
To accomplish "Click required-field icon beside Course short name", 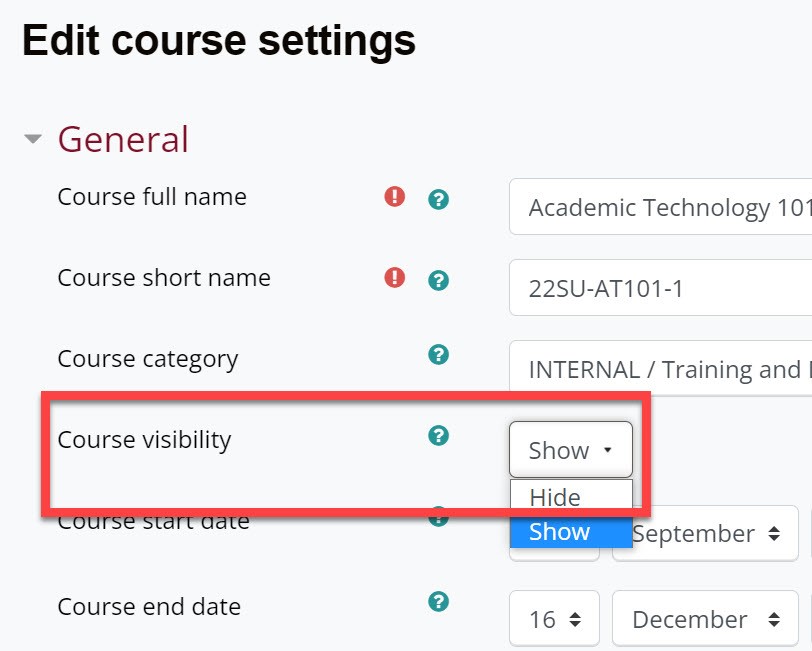I will (395, 278).
